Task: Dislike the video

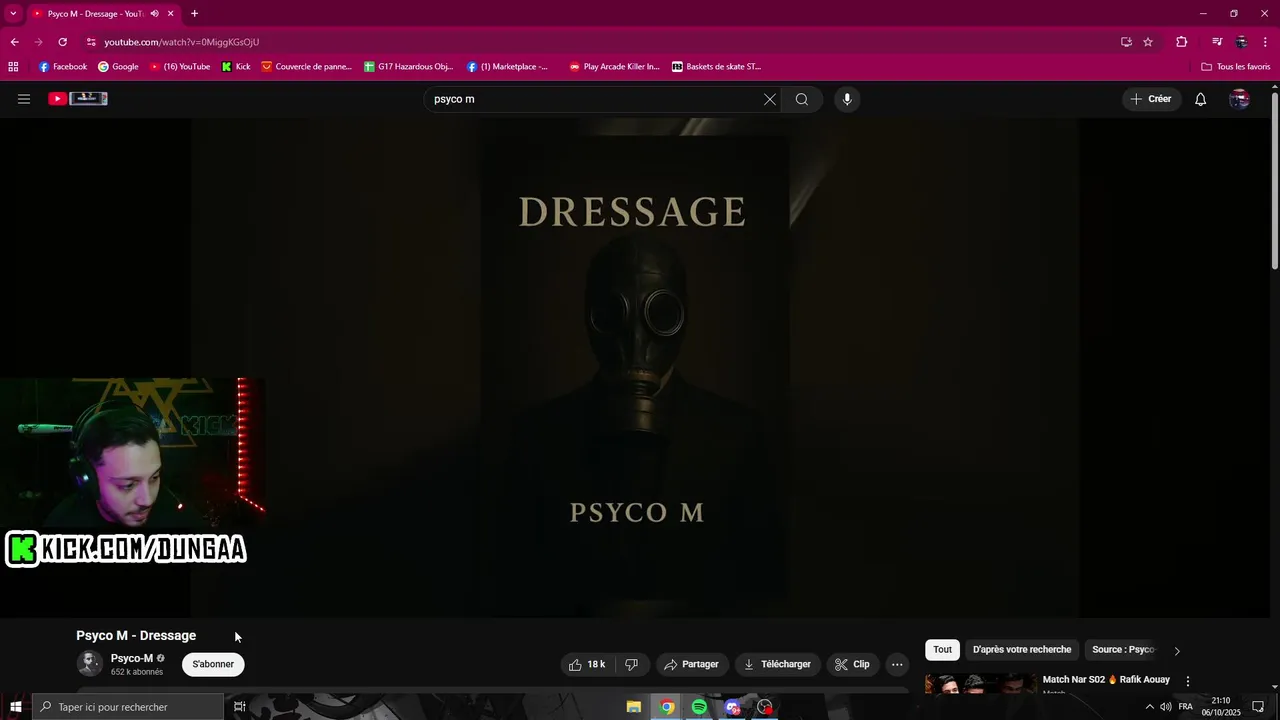Action: click(x=631, y=664)
